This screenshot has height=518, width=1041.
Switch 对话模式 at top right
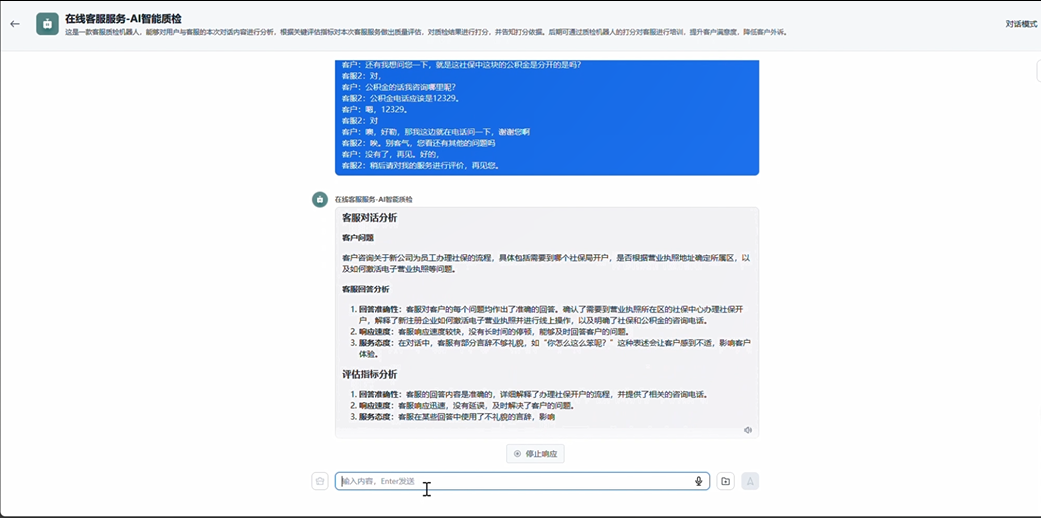coord(1021,24)
